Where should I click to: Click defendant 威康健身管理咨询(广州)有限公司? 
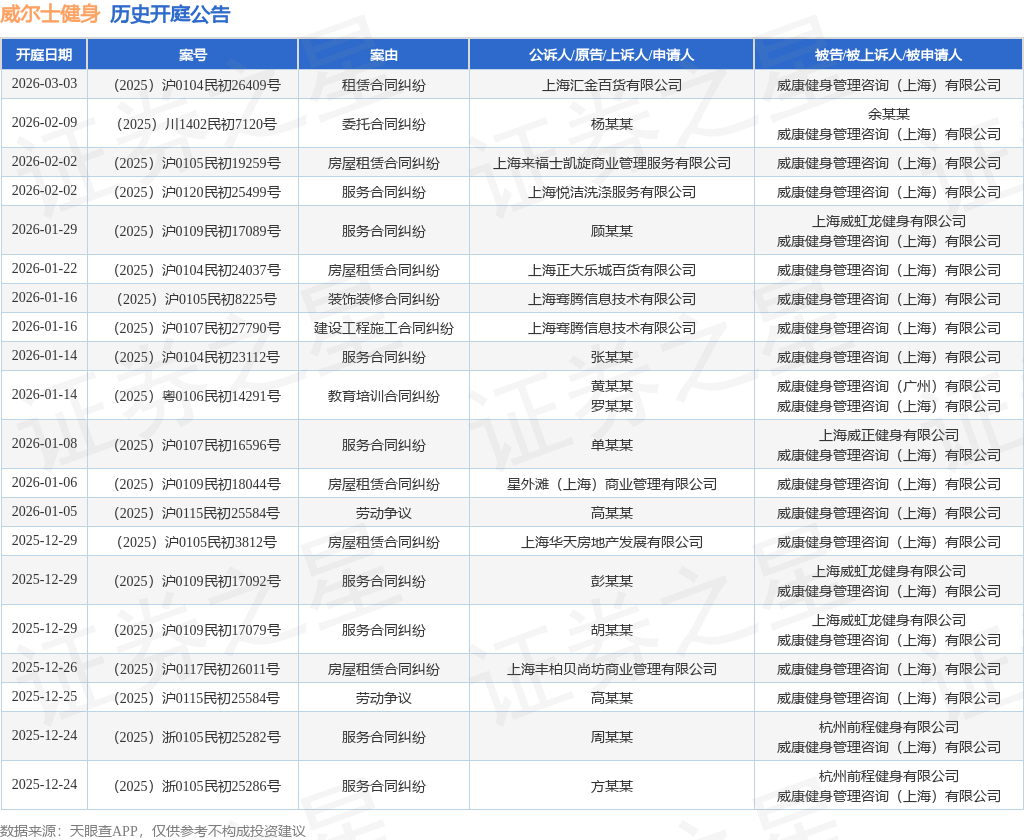[x=889, y=386]
